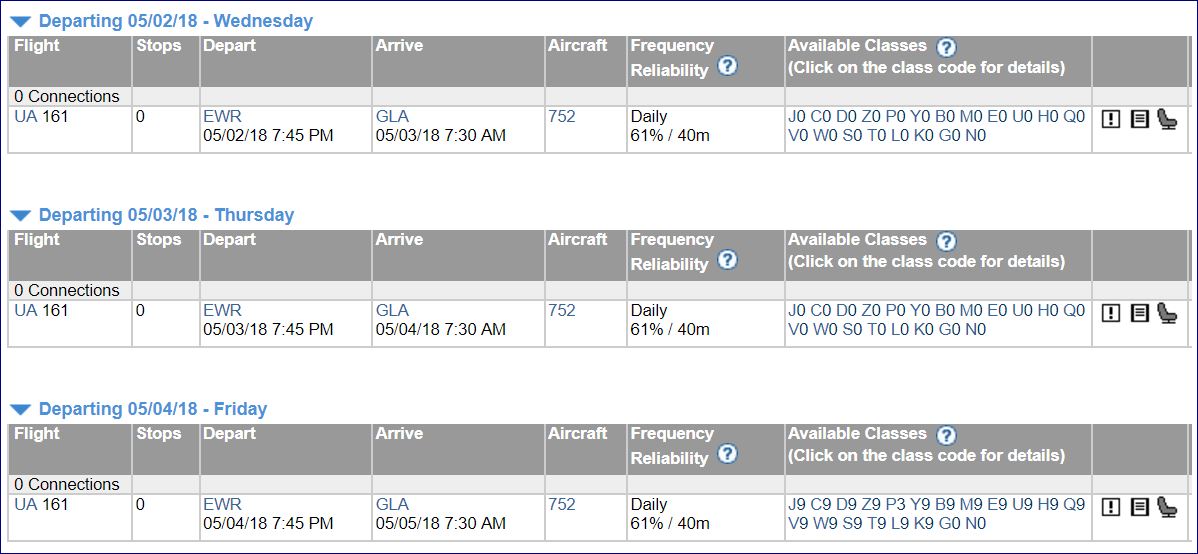This screenshot has width=1198, height=554.
Task: Open GLA airport link in Thursday row
Action: (392, 310)
